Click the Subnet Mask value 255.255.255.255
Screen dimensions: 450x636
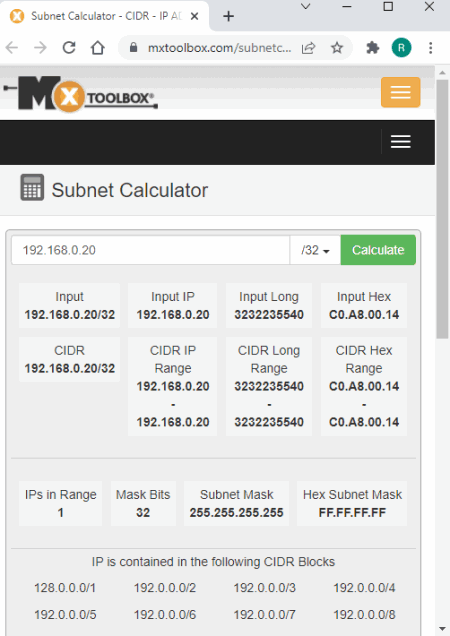[x=237, y=512]
